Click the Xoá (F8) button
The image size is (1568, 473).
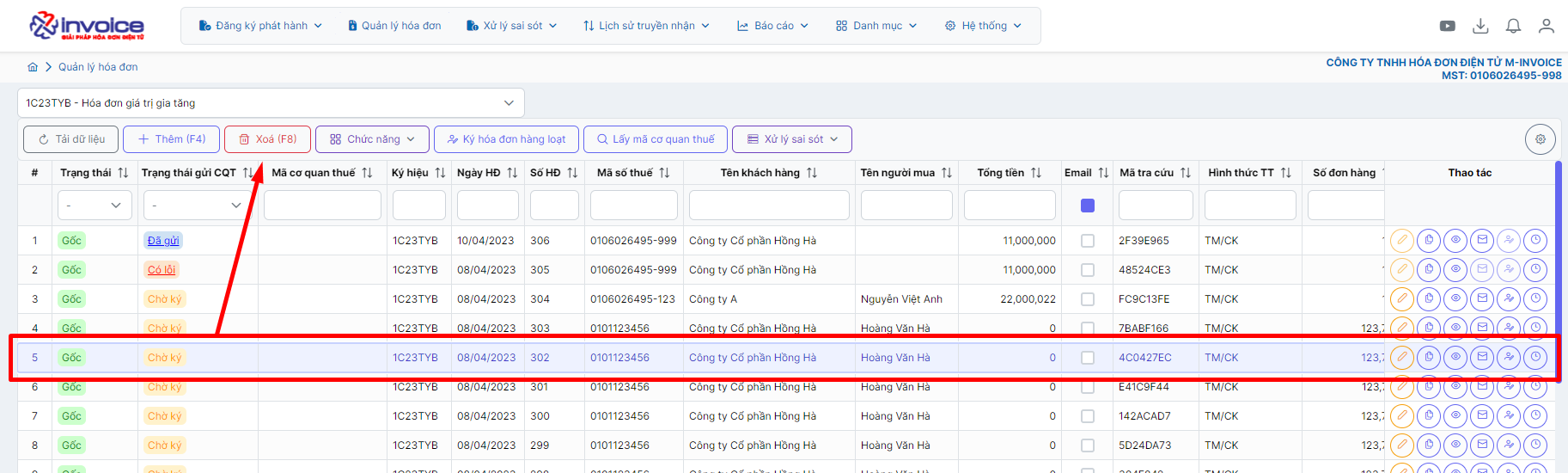point(267,139)
